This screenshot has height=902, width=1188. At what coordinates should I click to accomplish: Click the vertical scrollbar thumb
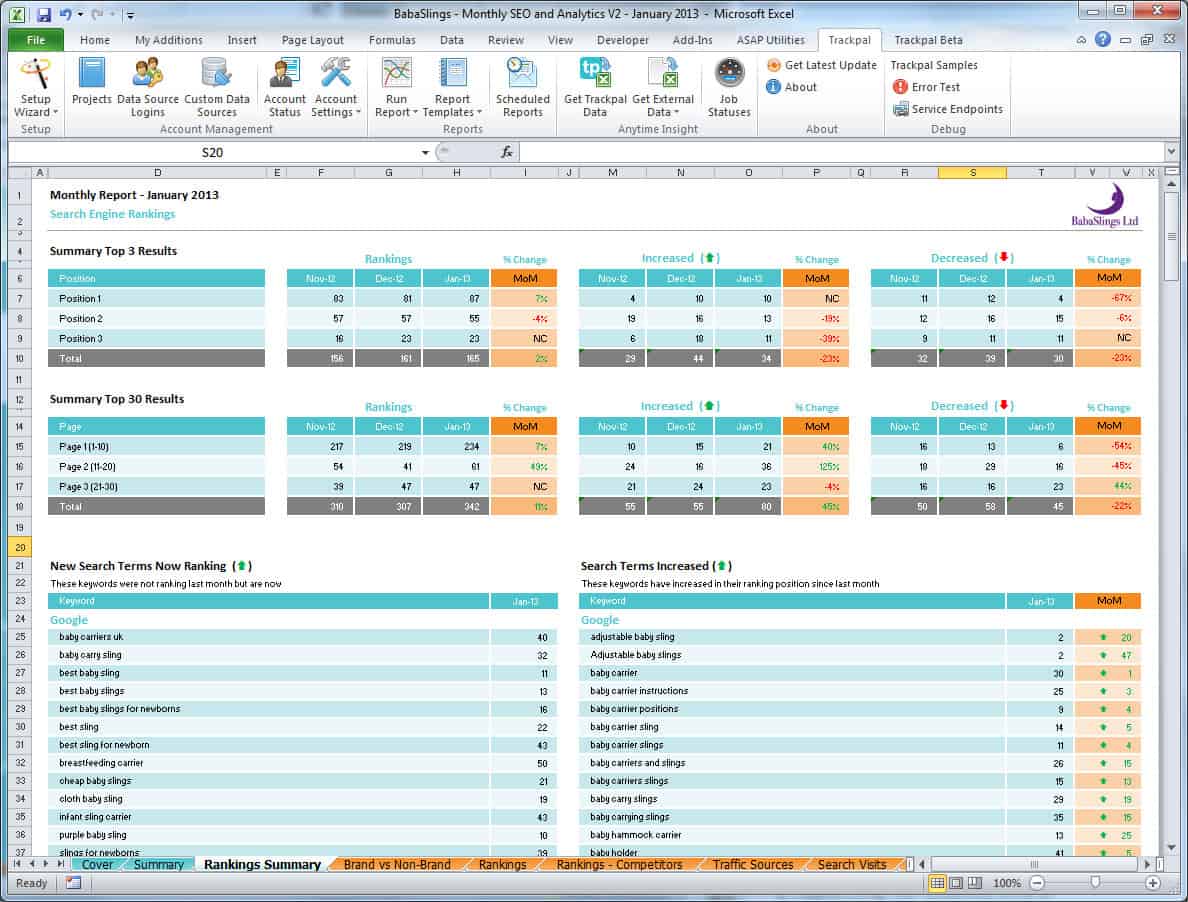1171,236
